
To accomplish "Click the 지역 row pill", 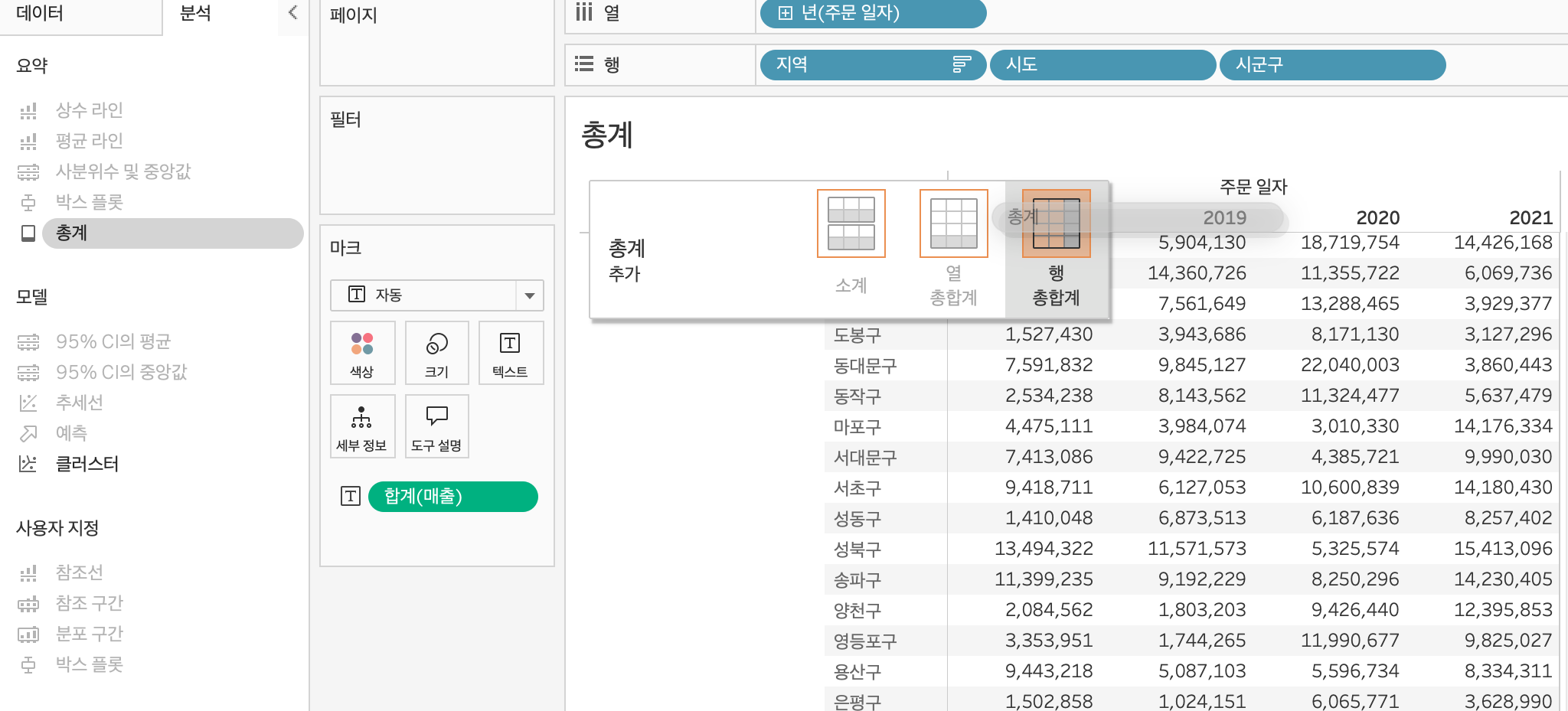I will [873, 64].
